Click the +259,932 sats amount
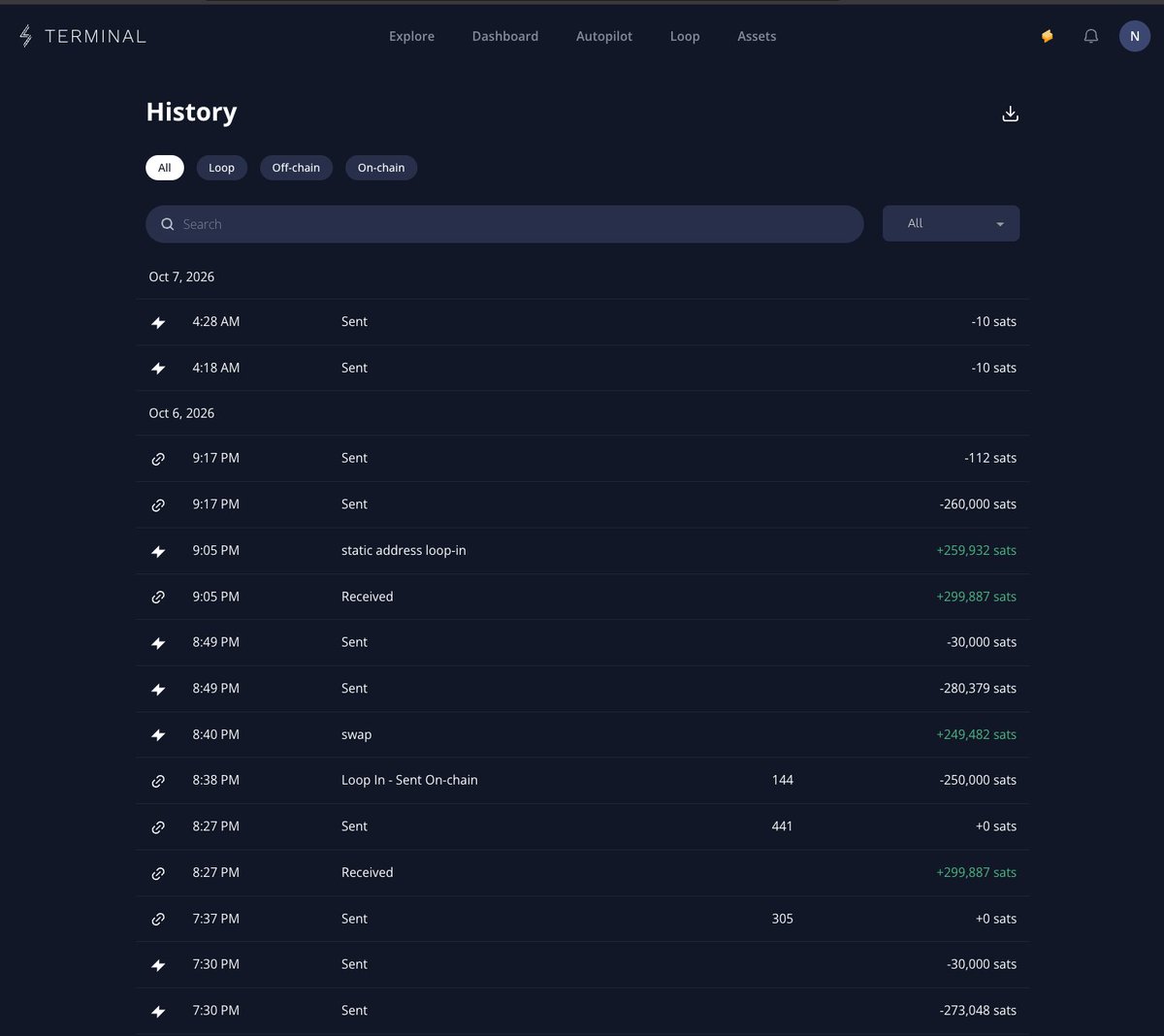The width and height of the screenshot is (1164, 1036). pyautogui.click(x=976, y=550)
